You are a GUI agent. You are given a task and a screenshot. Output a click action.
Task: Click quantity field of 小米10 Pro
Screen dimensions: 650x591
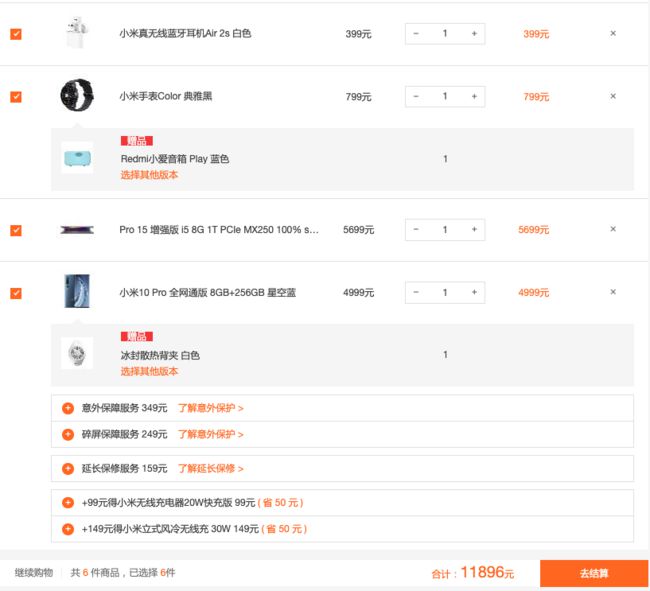pyautogui.click(x=445, y=292)
